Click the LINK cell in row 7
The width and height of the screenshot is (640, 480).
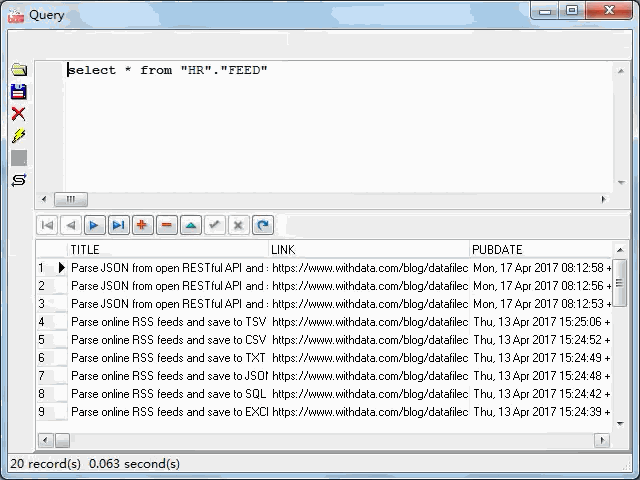pyautogui.click(x=370, y=376)
